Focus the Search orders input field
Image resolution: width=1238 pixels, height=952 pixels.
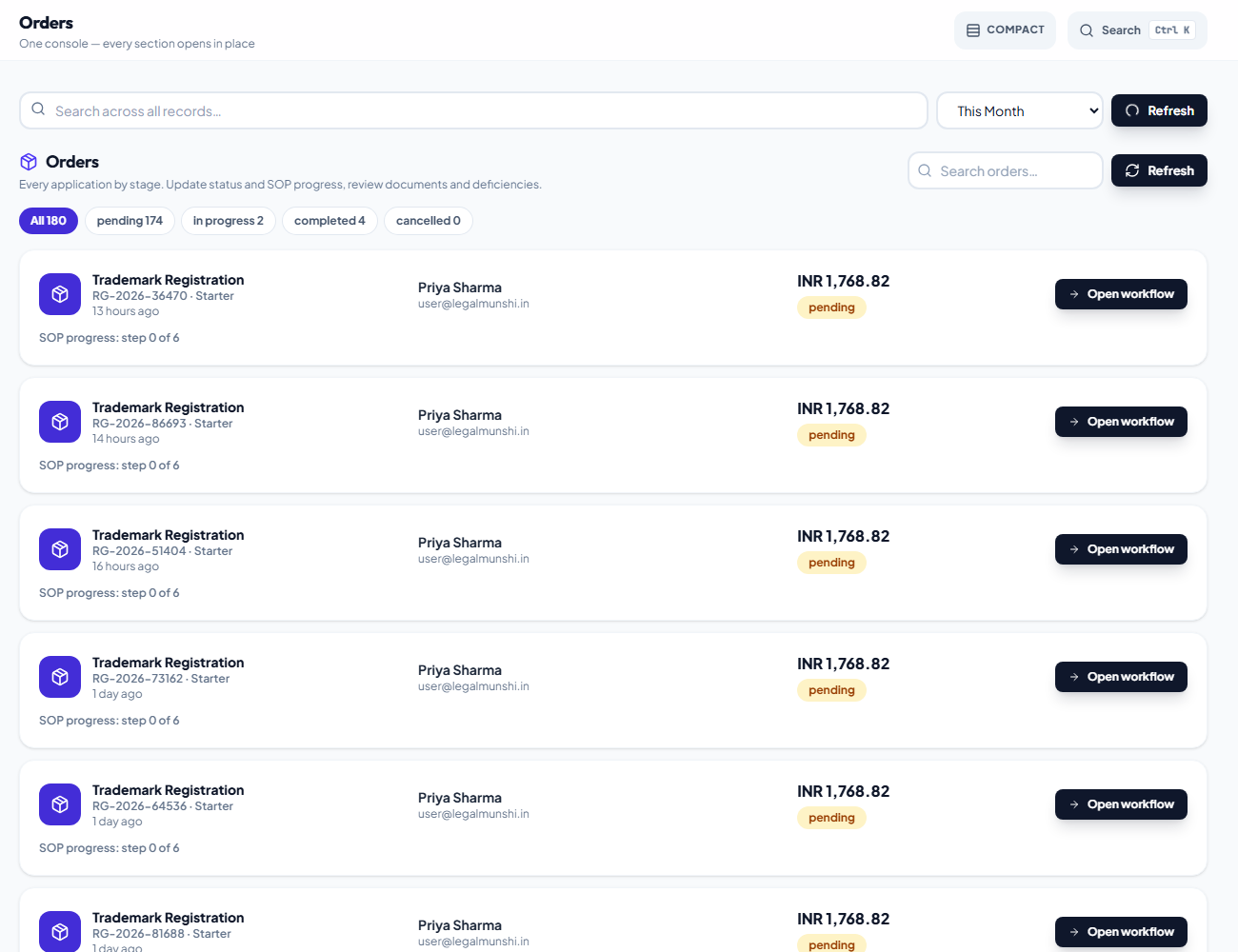pyautogui.click(x=1006, y=170)
